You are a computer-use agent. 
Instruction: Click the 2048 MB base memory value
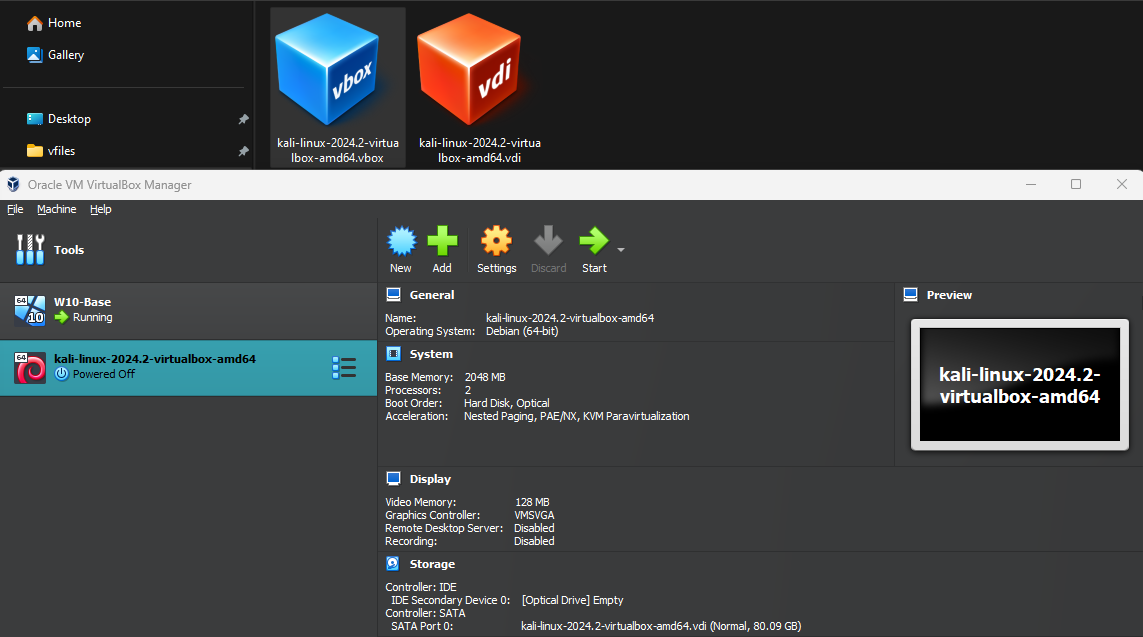coord(485,377)
